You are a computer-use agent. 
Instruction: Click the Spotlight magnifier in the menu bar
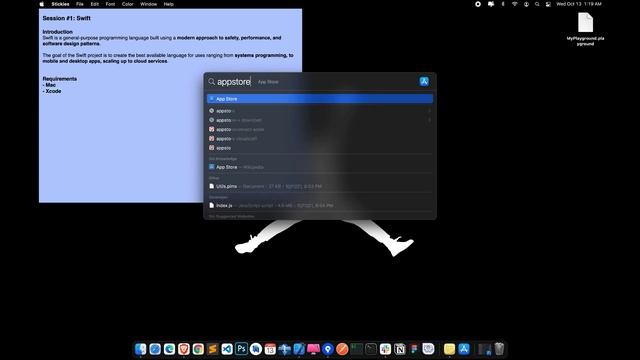[537, 4]
